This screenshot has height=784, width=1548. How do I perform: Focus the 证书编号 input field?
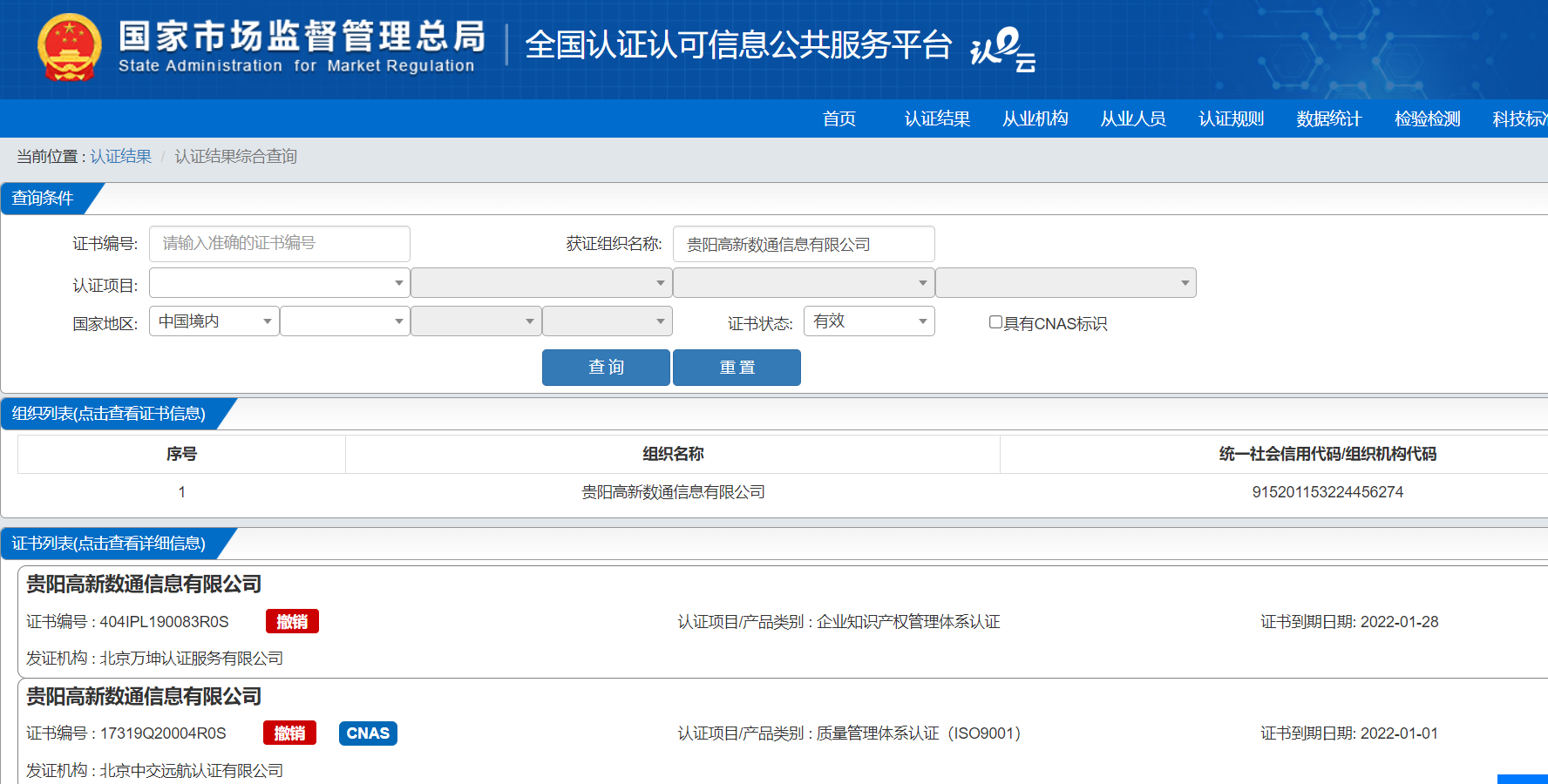[x=280, y=244]
